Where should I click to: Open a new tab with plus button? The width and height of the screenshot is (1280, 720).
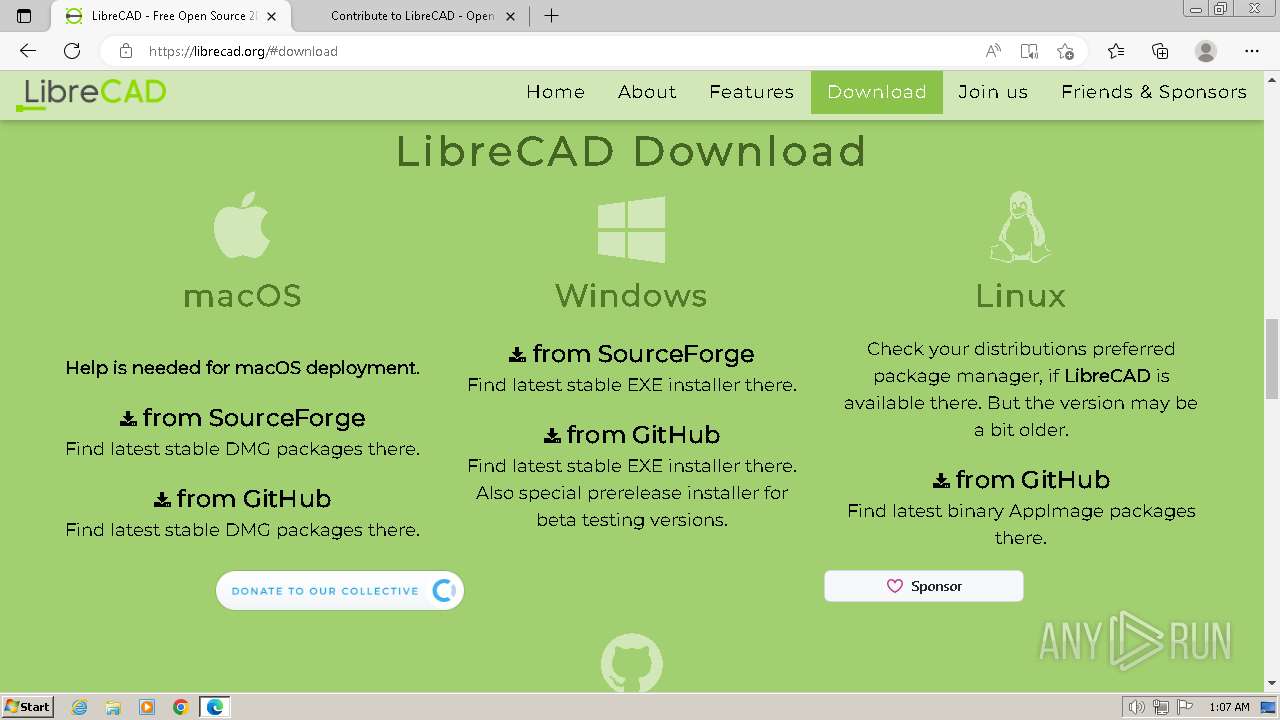[551, 16]
